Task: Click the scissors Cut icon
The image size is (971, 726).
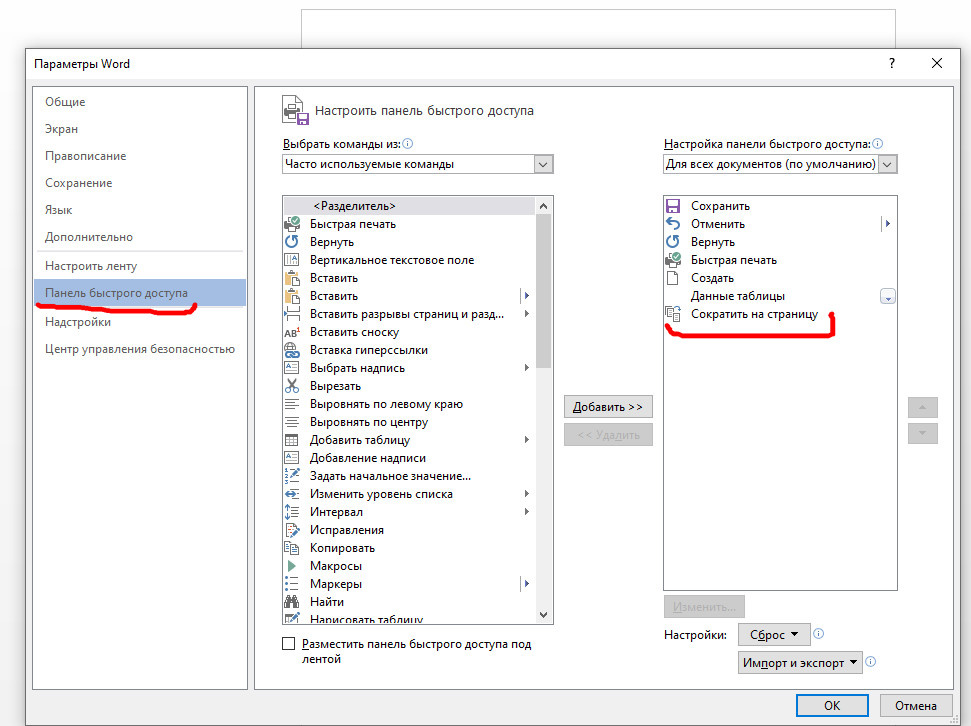Action: click(x=292, y=386)
